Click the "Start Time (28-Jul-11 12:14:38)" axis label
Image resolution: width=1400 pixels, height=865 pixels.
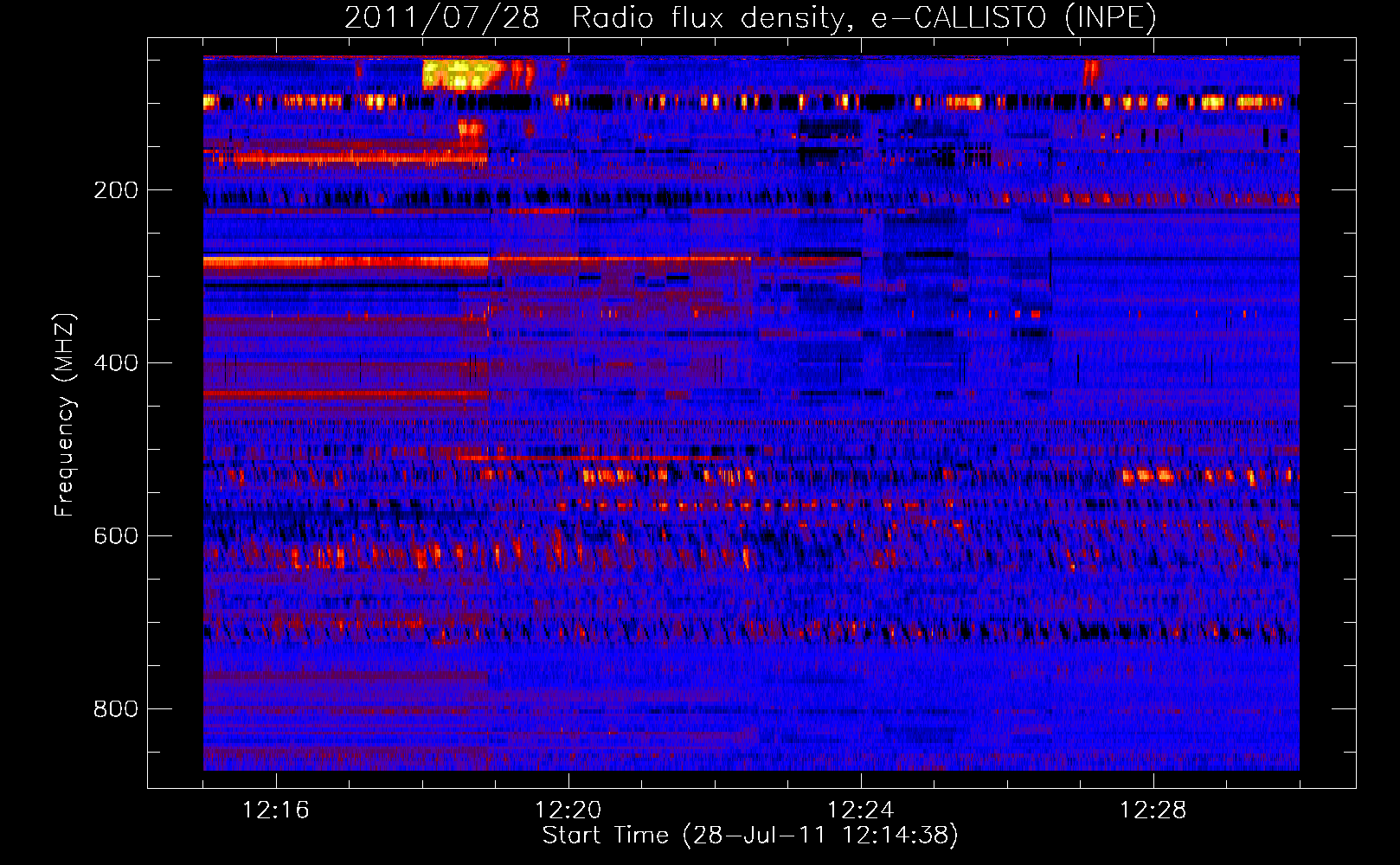[x=750, y=836]
